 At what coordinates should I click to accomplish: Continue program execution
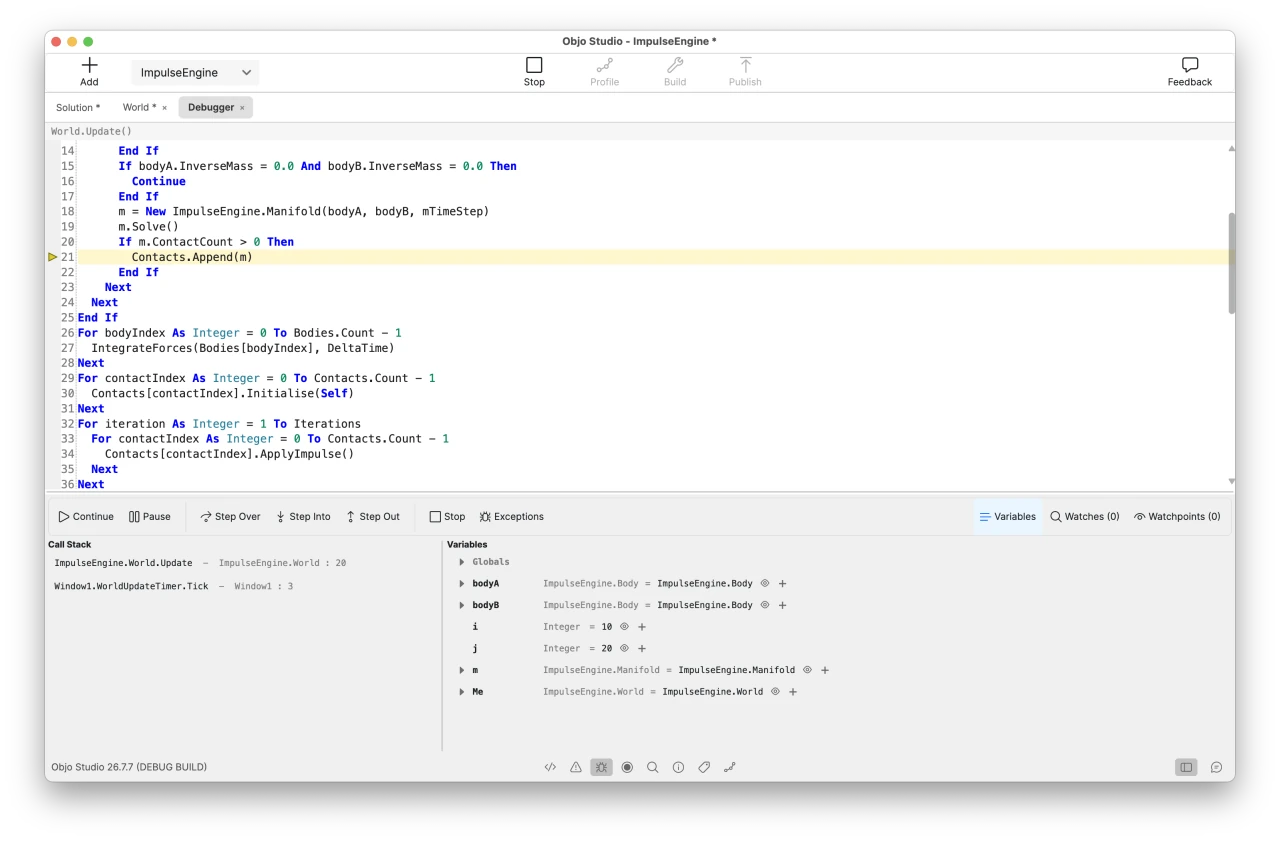coord(86,517)
